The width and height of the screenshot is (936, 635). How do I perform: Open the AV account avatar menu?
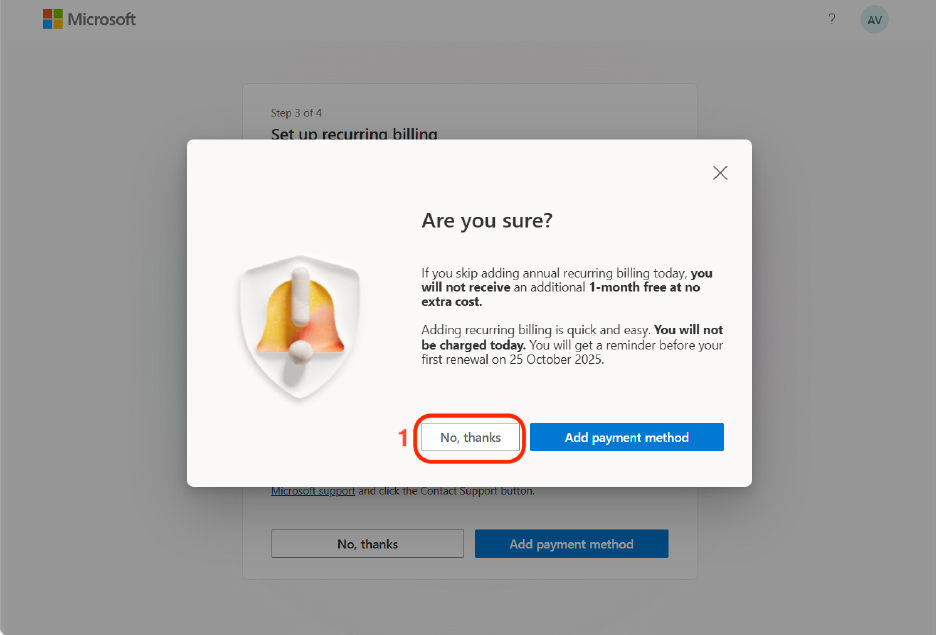874,19
